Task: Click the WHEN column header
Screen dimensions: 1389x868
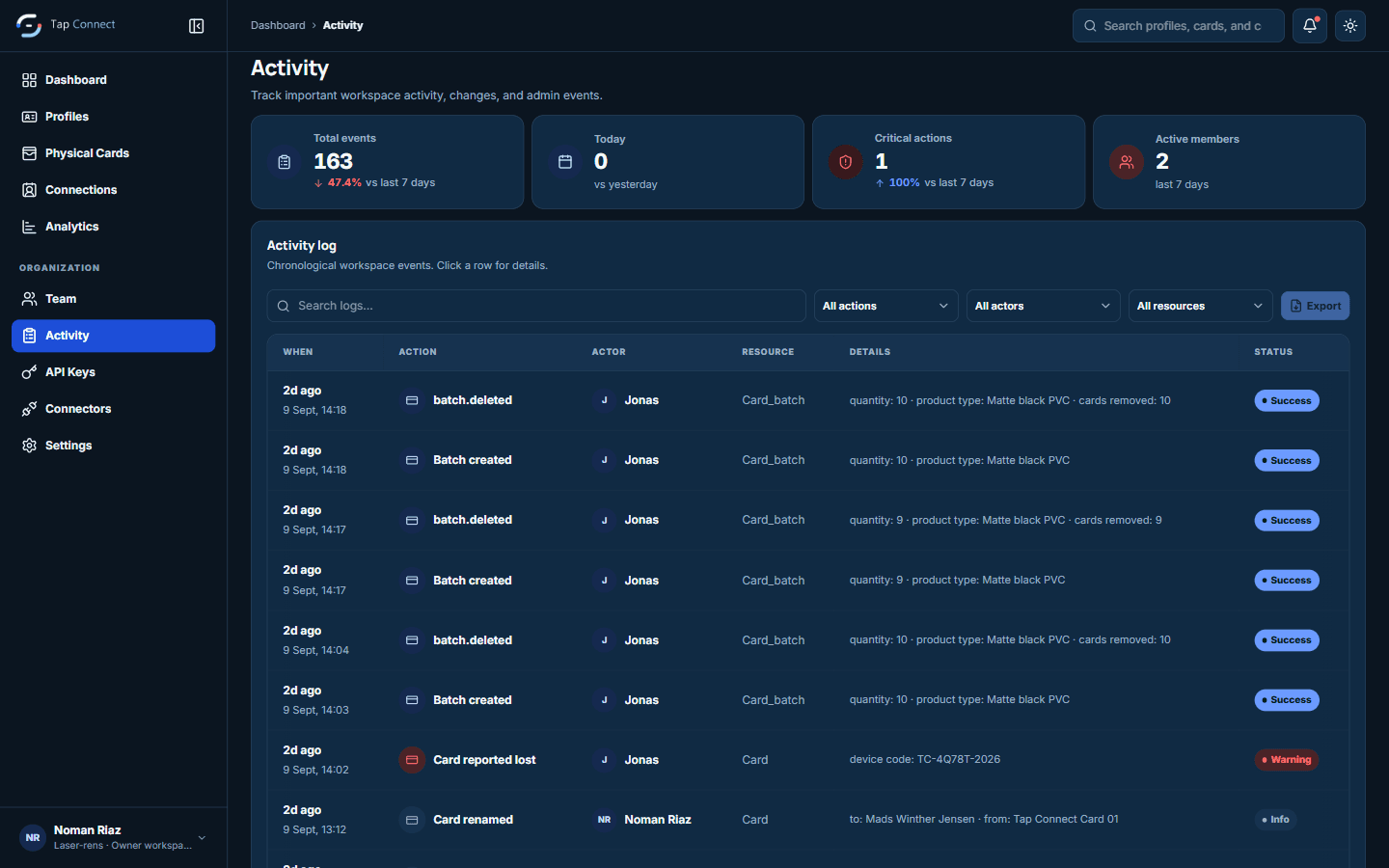Action: pos(298,352)
